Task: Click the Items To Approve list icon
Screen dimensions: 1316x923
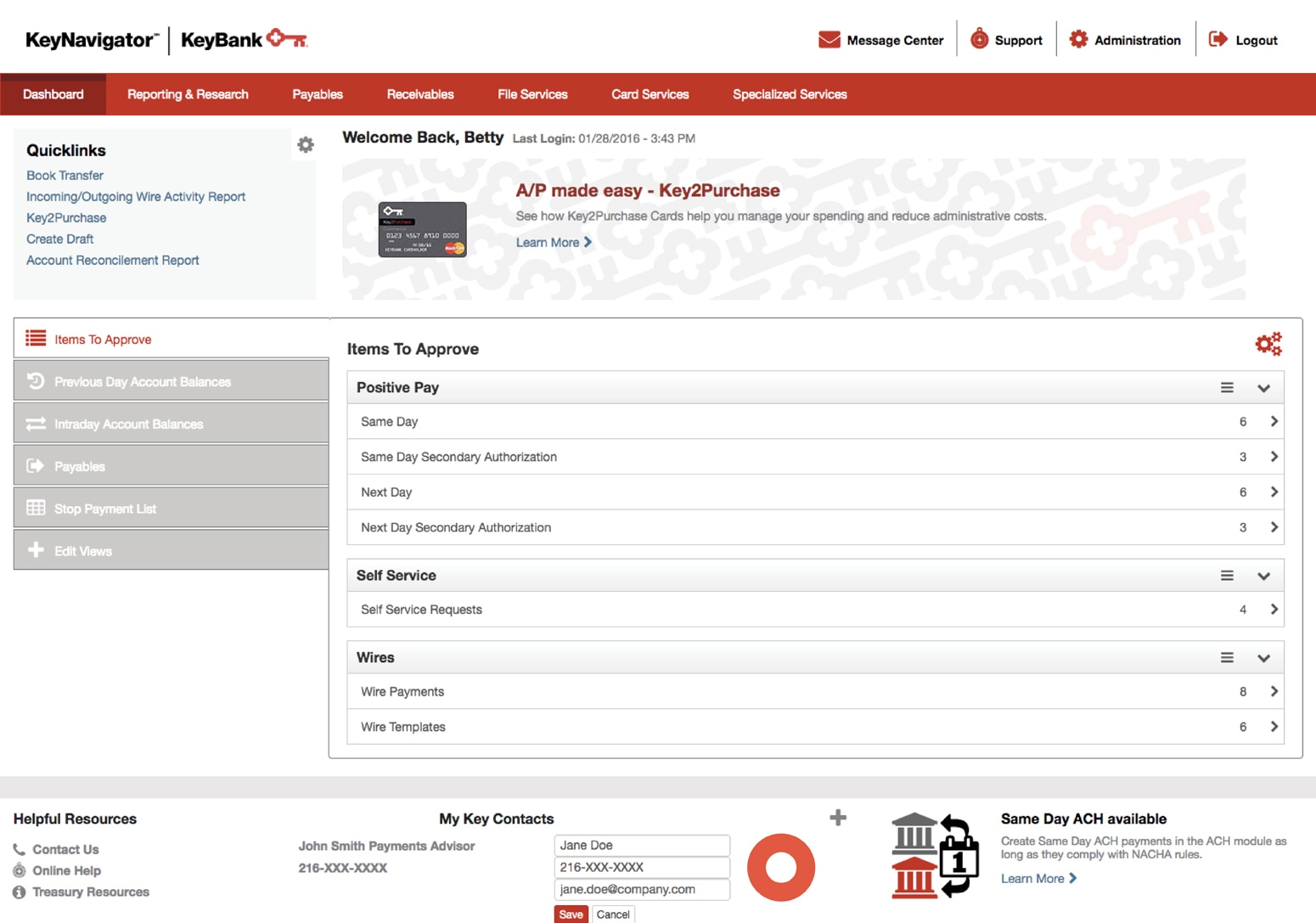Action: coord(36,339)
